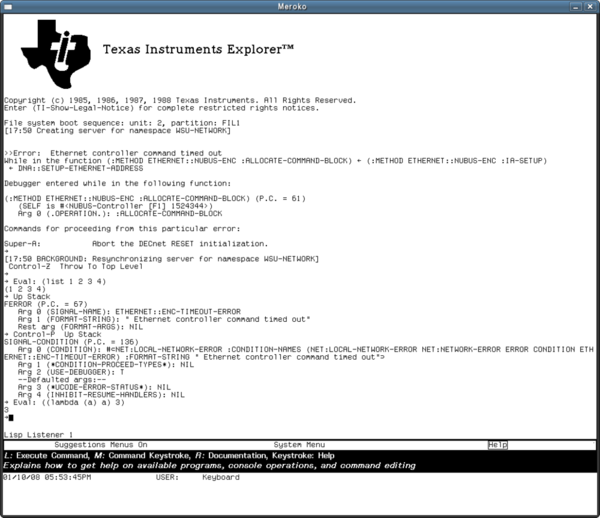
Task: Click the Arg 2 USE-DEBUGGER line
Action: pos(71,372)
